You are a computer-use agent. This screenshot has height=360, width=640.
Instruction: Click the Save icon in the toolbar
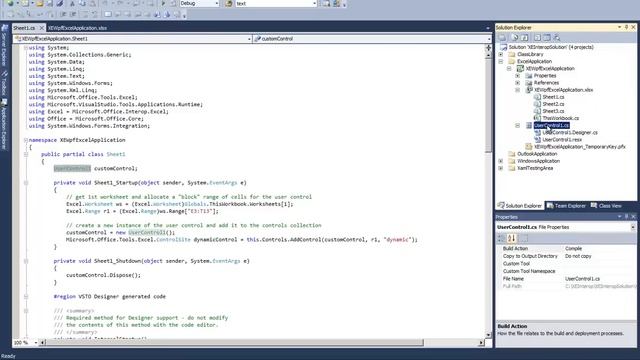coord(49,3)
